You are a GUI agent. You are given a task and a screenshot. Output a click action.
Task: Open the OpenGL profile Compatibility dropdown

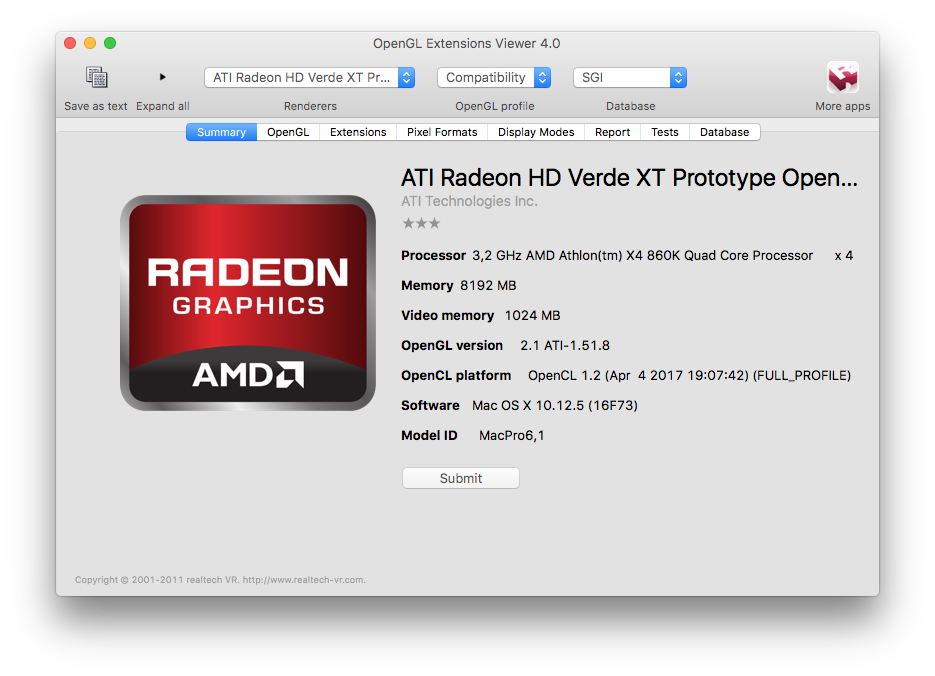coord(494,77)
